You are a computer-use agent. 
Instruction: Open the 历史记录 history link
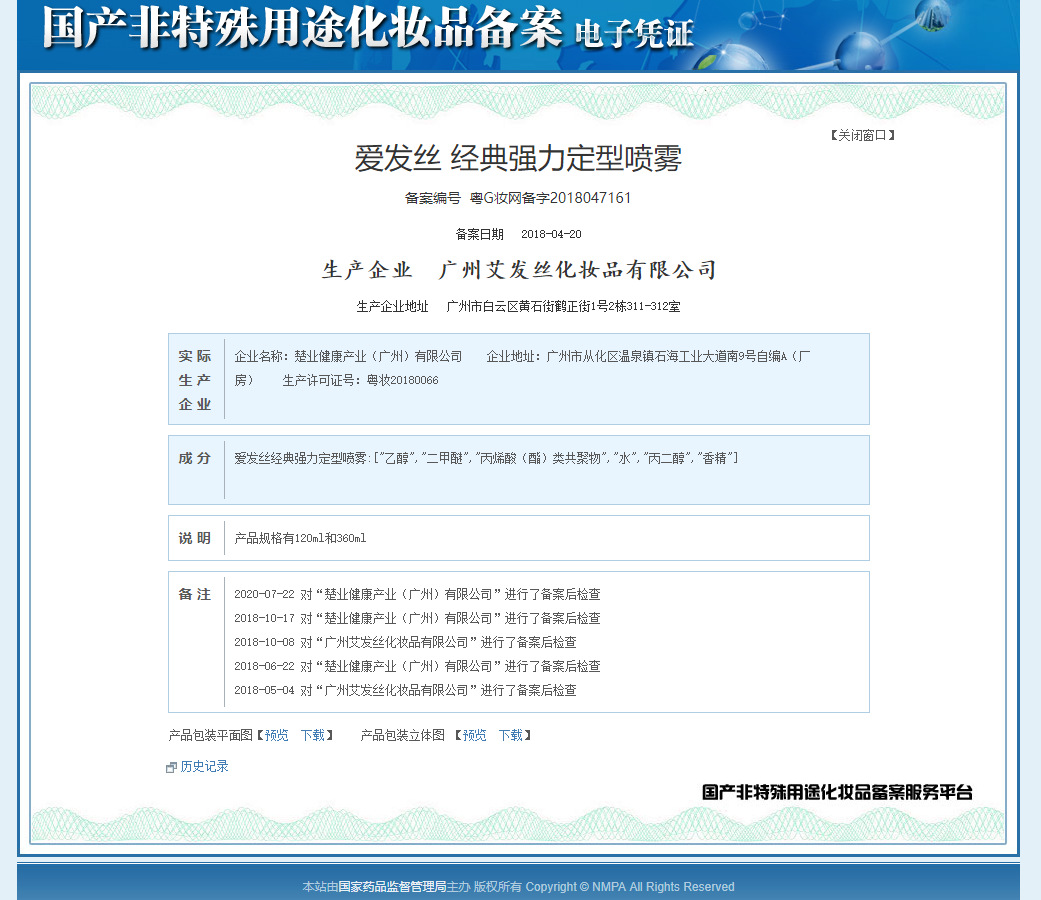[x=204, y=767]
